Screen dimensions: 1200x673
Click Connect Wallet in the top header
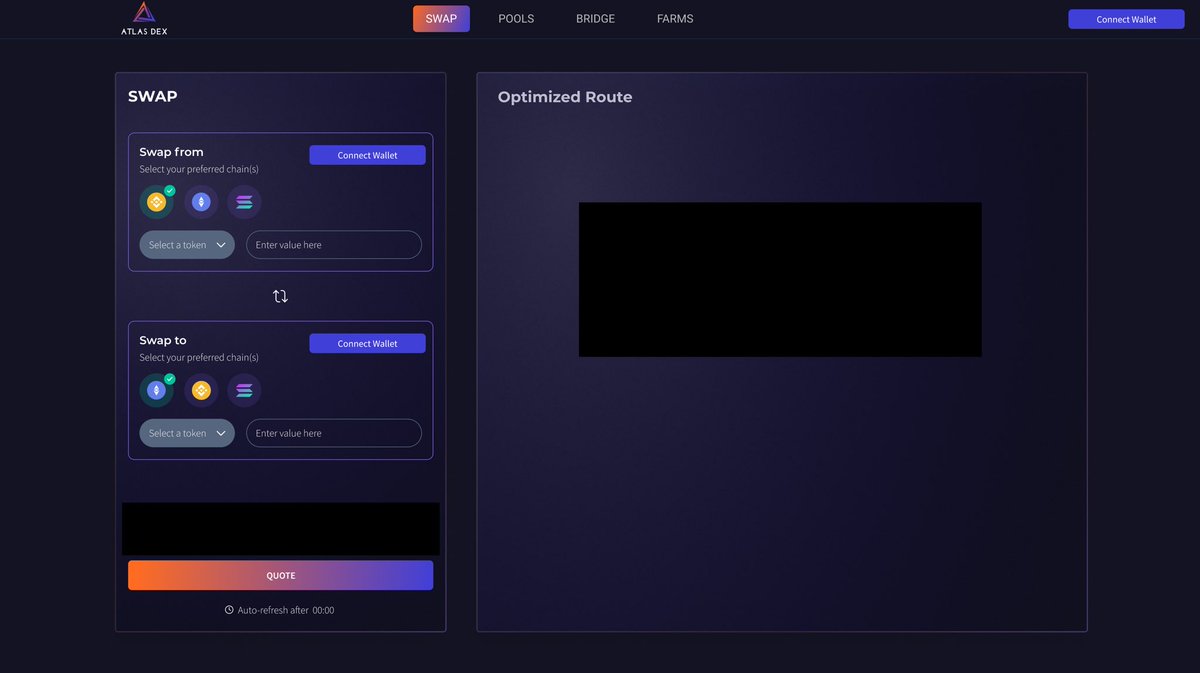(1126, 19)
